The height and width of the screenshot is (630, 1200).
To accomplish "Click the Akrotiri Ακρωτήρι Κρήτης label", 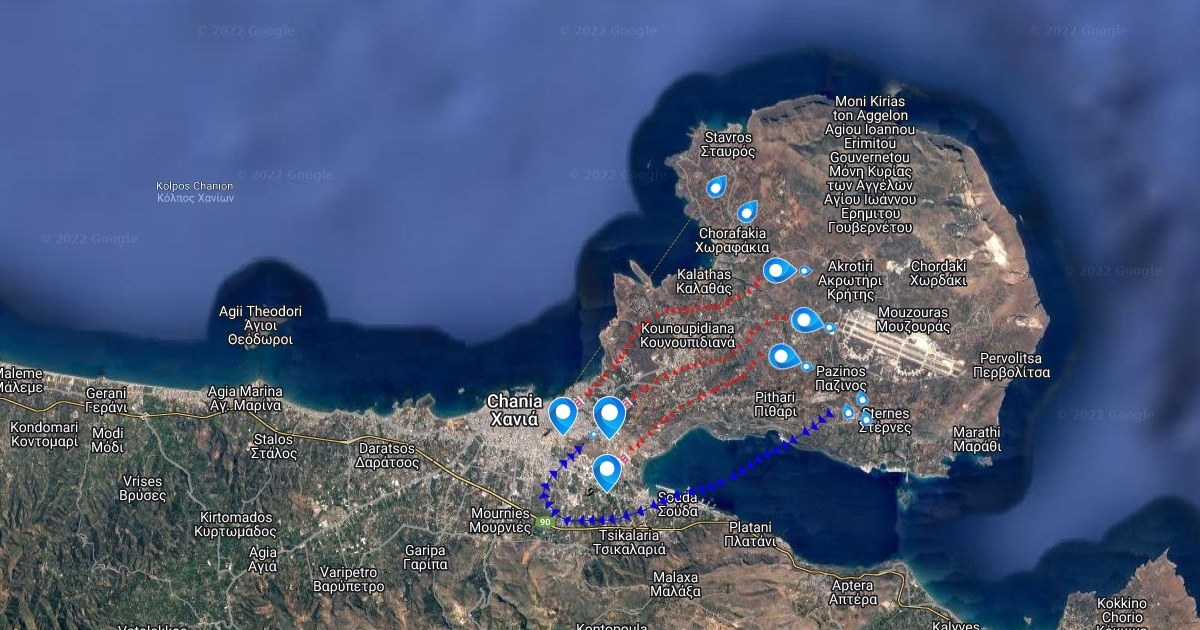I will click(x=848, y=282).
